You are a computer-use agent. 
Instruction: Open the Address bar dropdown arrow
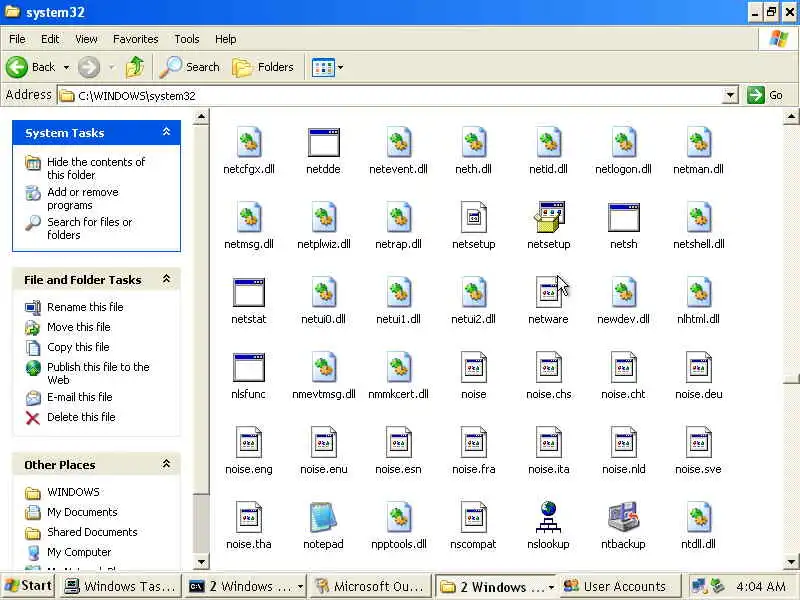[731, 95]
